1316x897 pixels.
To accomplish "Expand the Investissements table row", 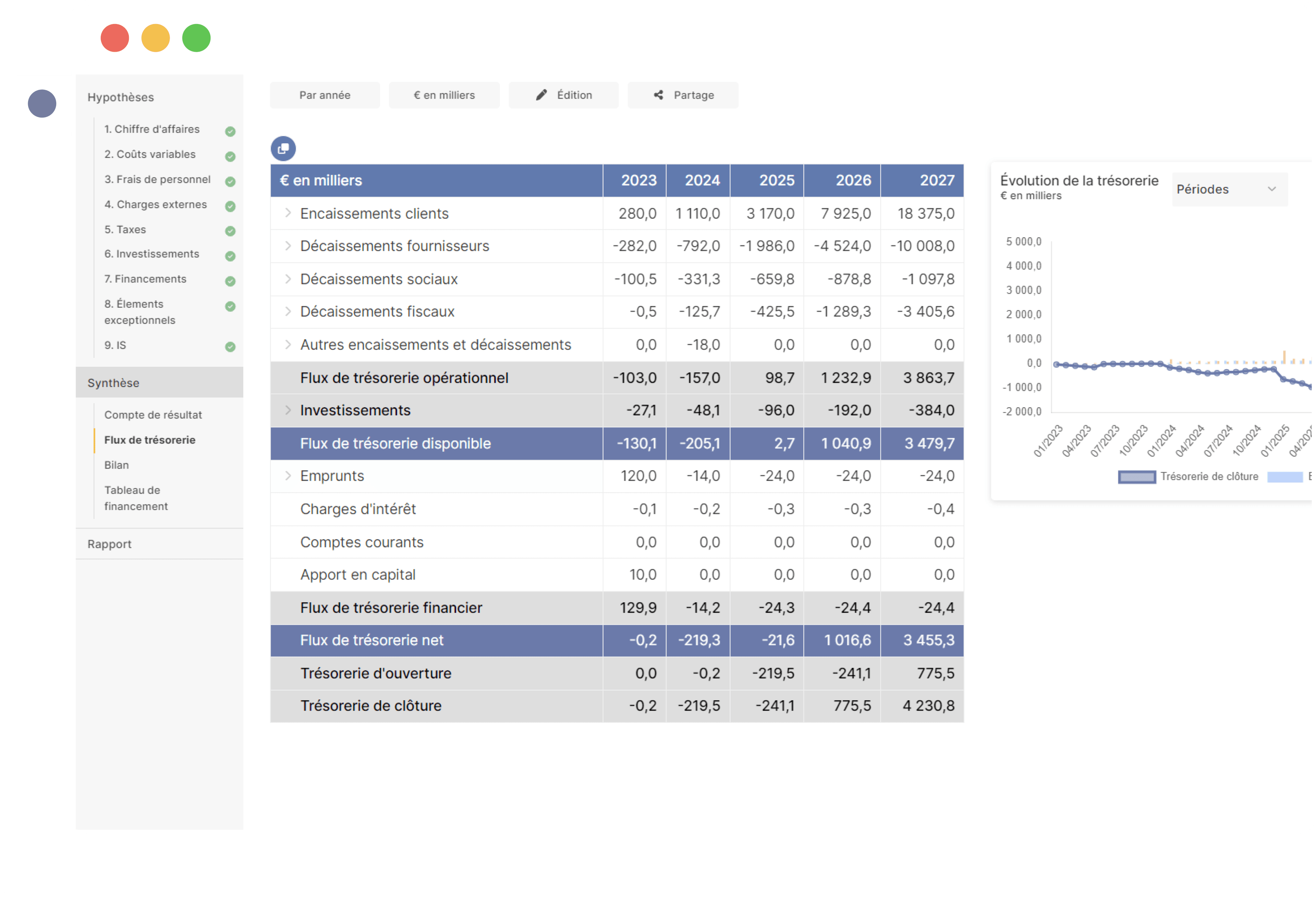I will click(288, 410).
